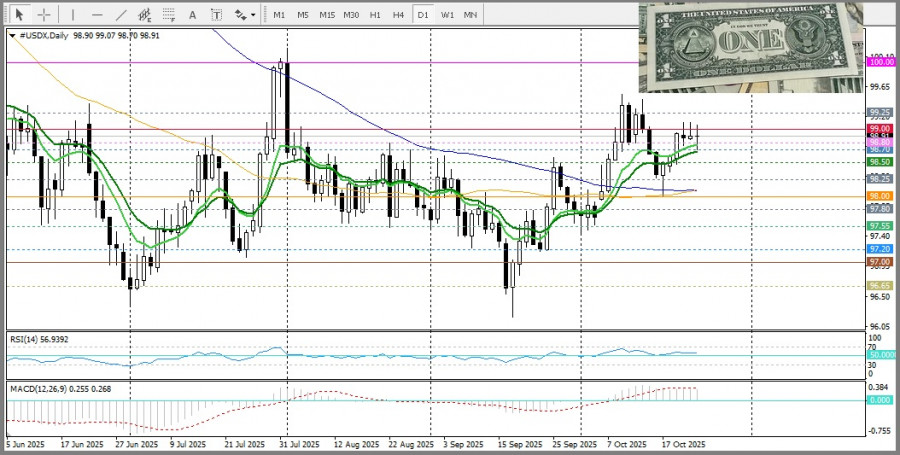Select the Text Label tool

tap(218, 15)
